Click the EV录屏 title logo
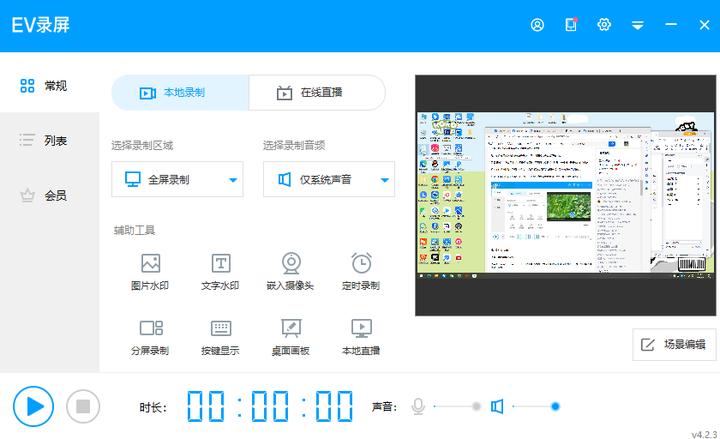The height and width of the screenshot is (439, 720). point(40,25)
